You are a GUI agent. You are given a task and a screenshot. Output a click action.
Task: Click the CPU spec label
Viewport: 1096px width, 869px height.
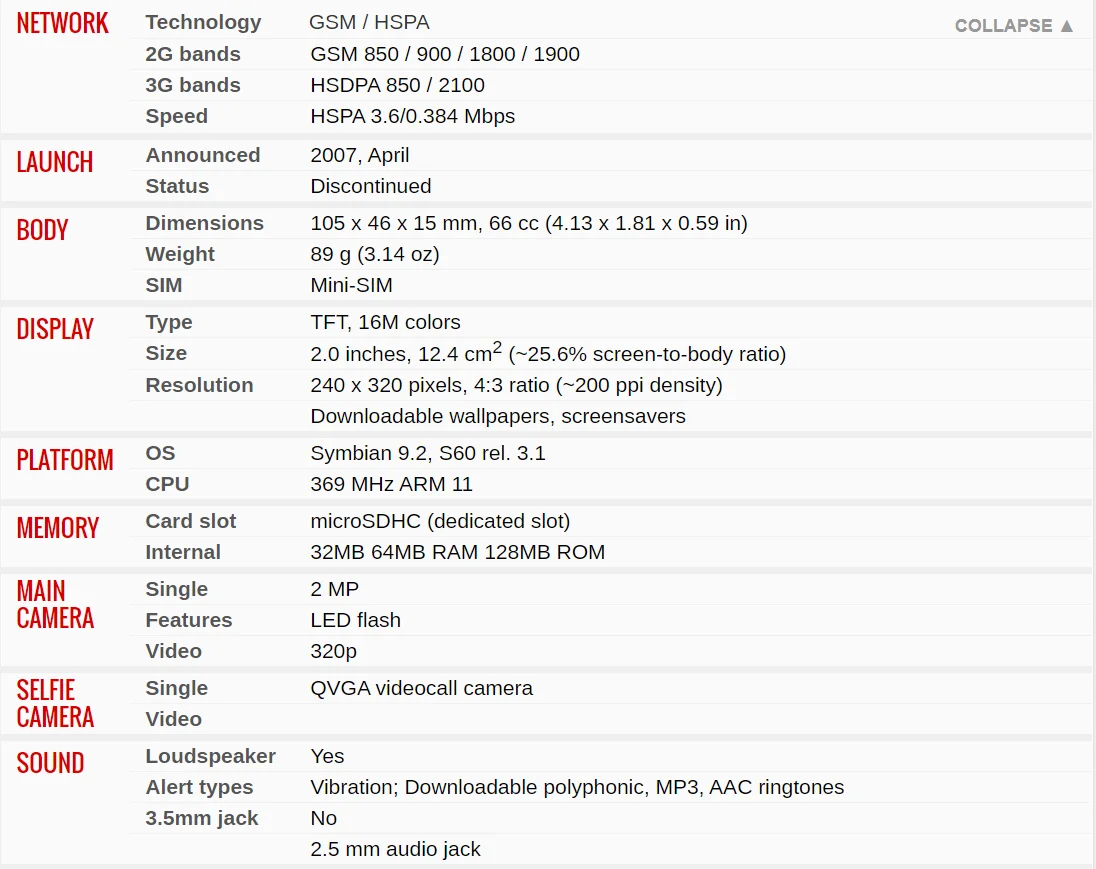[167, 484]
